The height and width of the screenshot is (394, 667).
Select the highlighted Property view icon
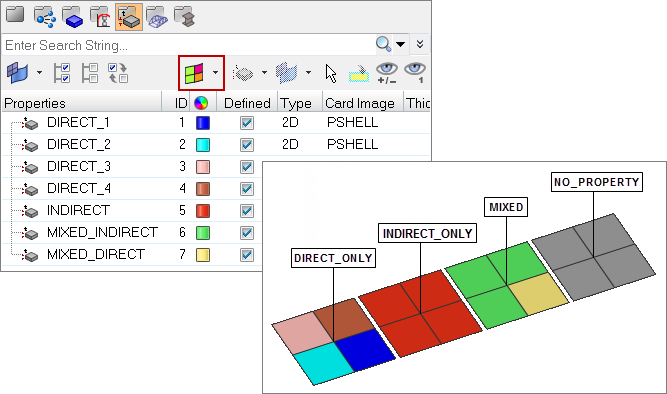(x=128, y=17)
